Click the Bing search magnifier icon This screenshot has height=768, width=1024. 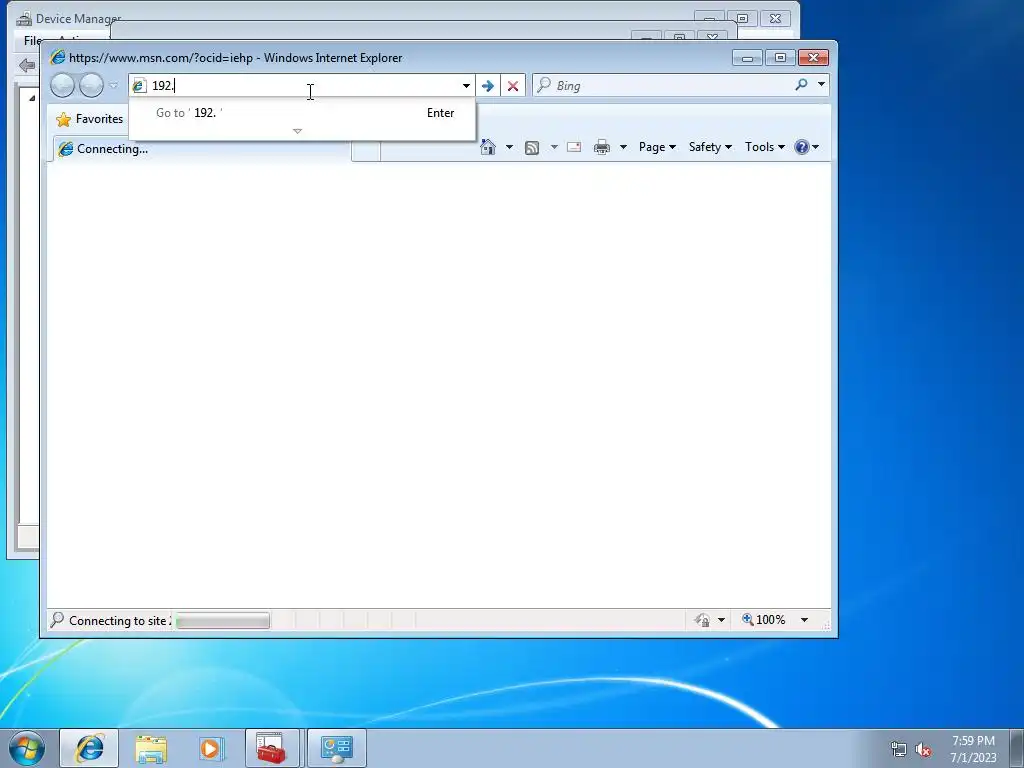pyautogui.click(x=801, y=85)
